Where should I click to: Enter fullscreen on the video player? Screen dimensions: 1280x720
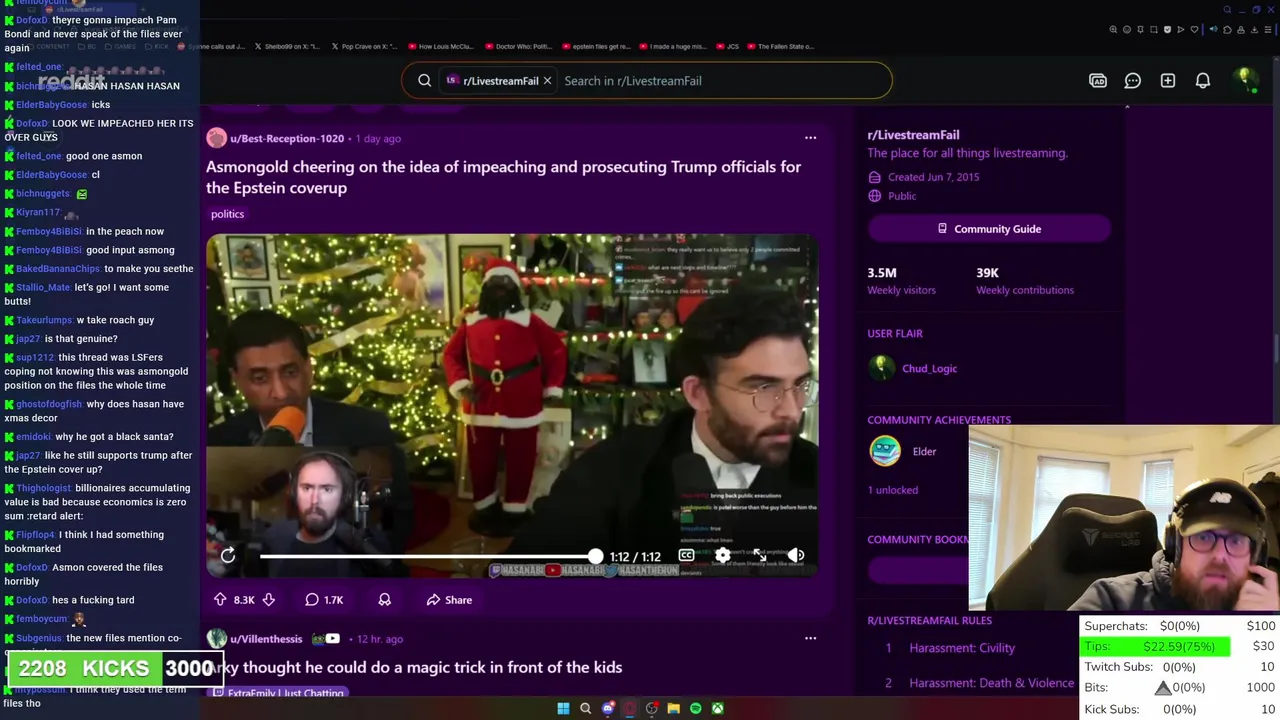(x=759, y=556)
